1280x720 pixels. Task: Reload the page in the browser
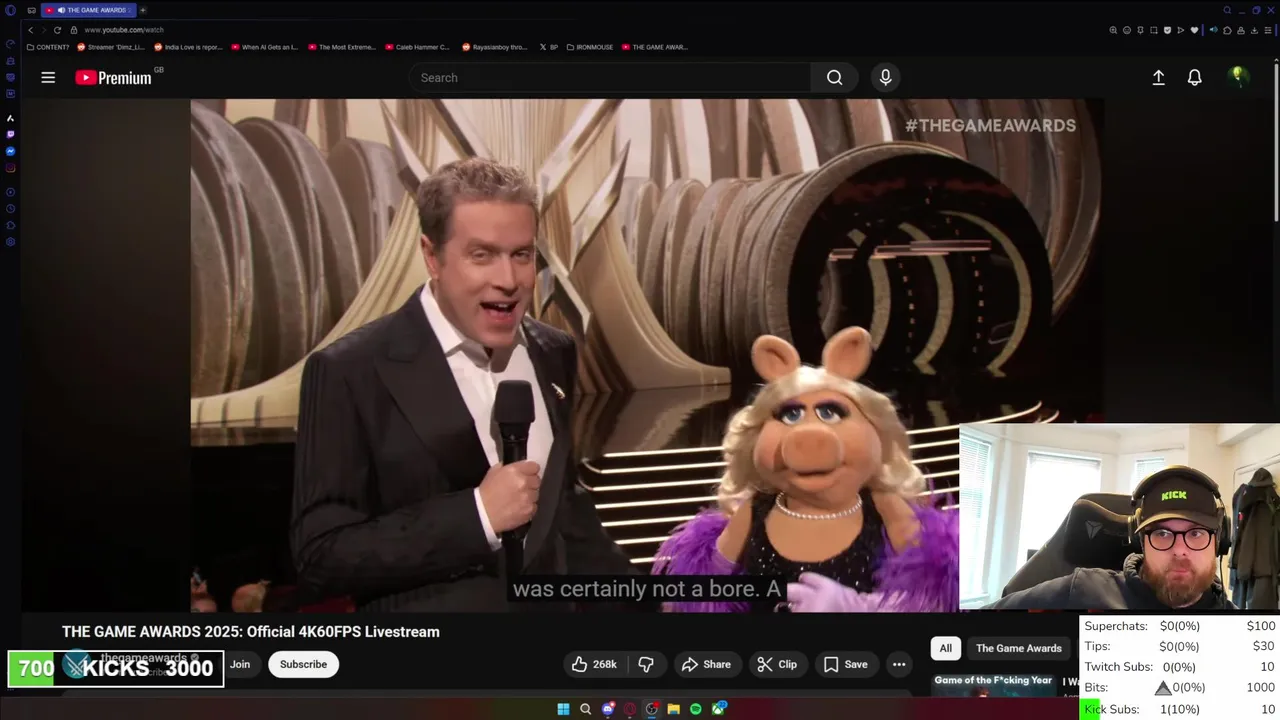57,30
